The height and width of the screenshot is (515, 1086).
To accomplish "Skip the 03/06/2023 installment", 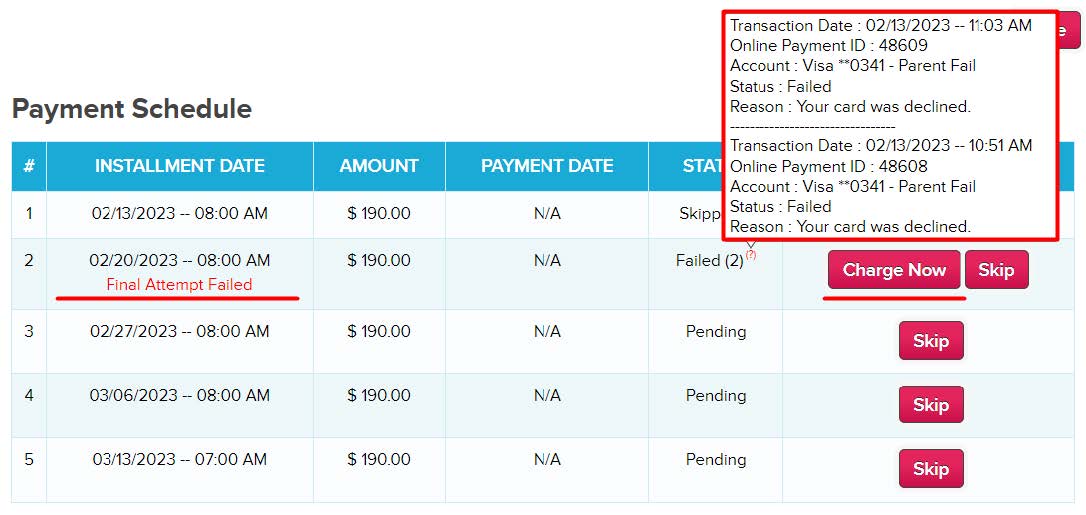I will [x=930, y=405].
